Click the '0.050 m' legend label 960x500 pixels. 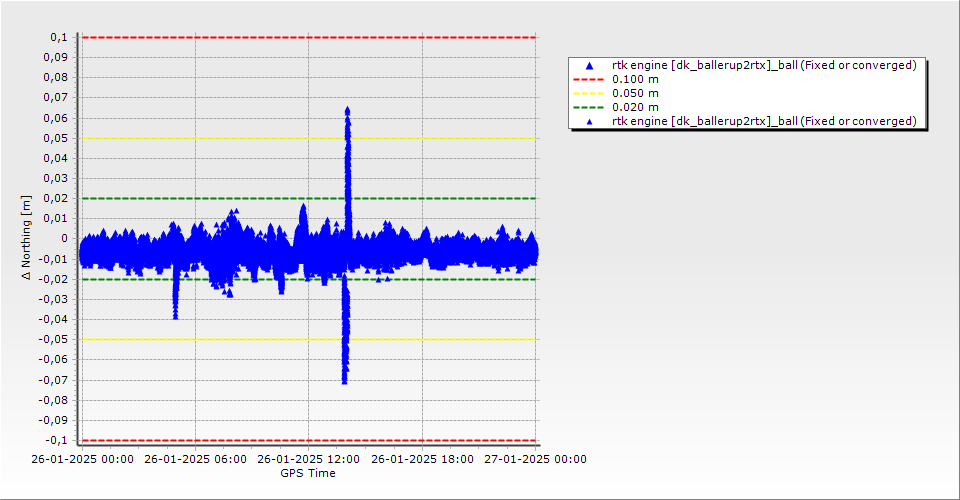pos(636,94)
